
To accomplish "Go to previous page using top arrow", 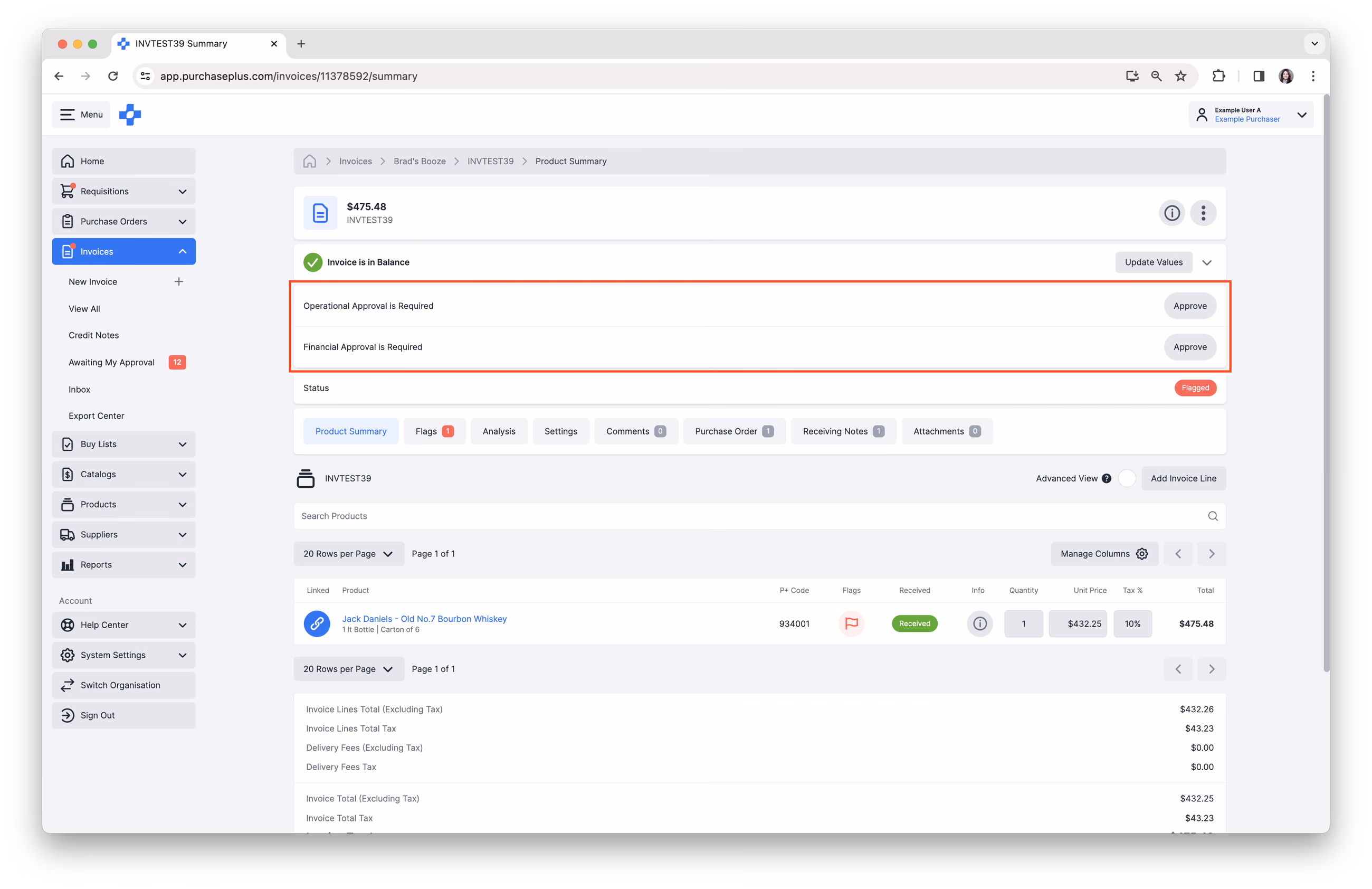I will point(1178,554).
